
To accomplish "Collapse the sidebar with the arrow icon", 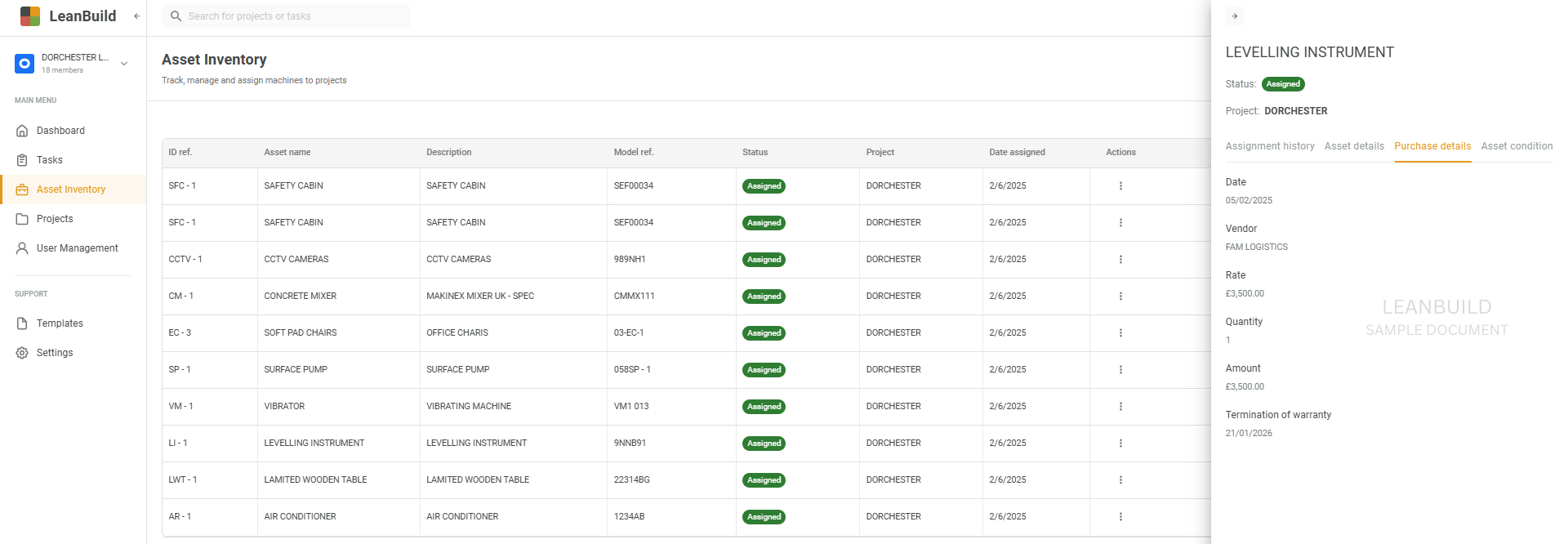I will tap(136, 16).
